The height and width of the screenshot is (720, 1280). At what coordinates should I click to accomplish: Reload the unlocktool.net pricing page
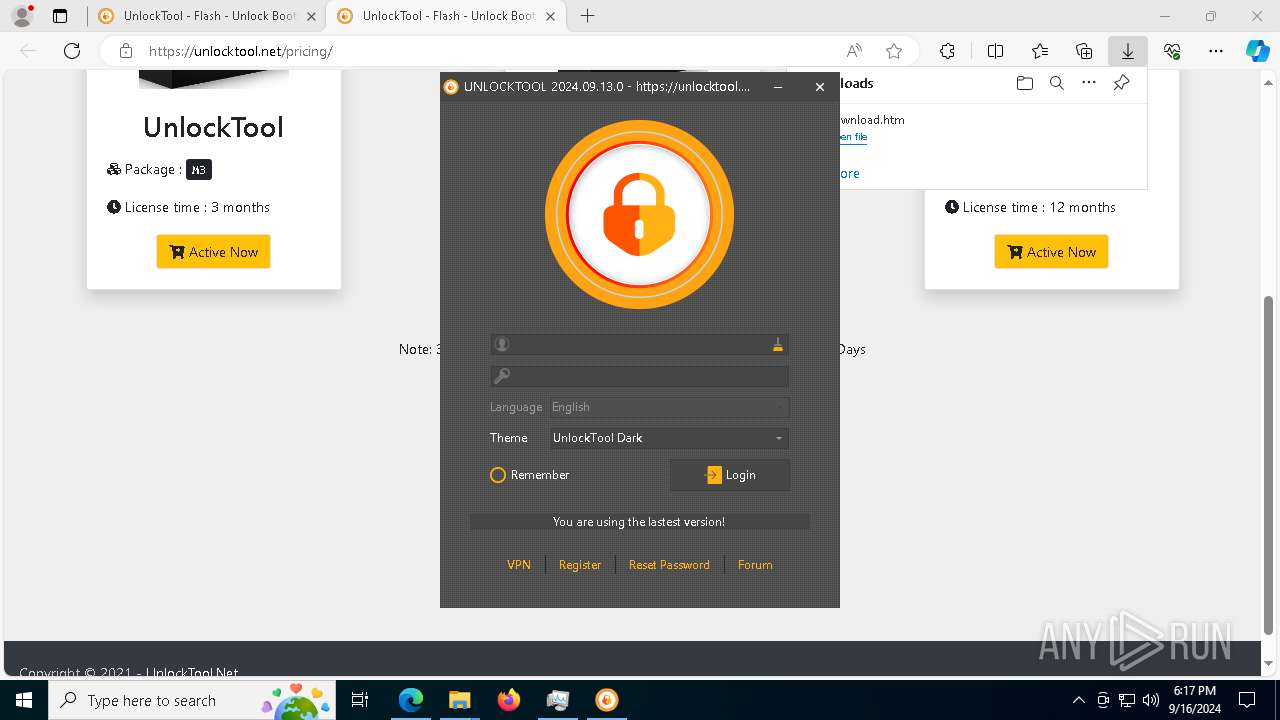72,51
